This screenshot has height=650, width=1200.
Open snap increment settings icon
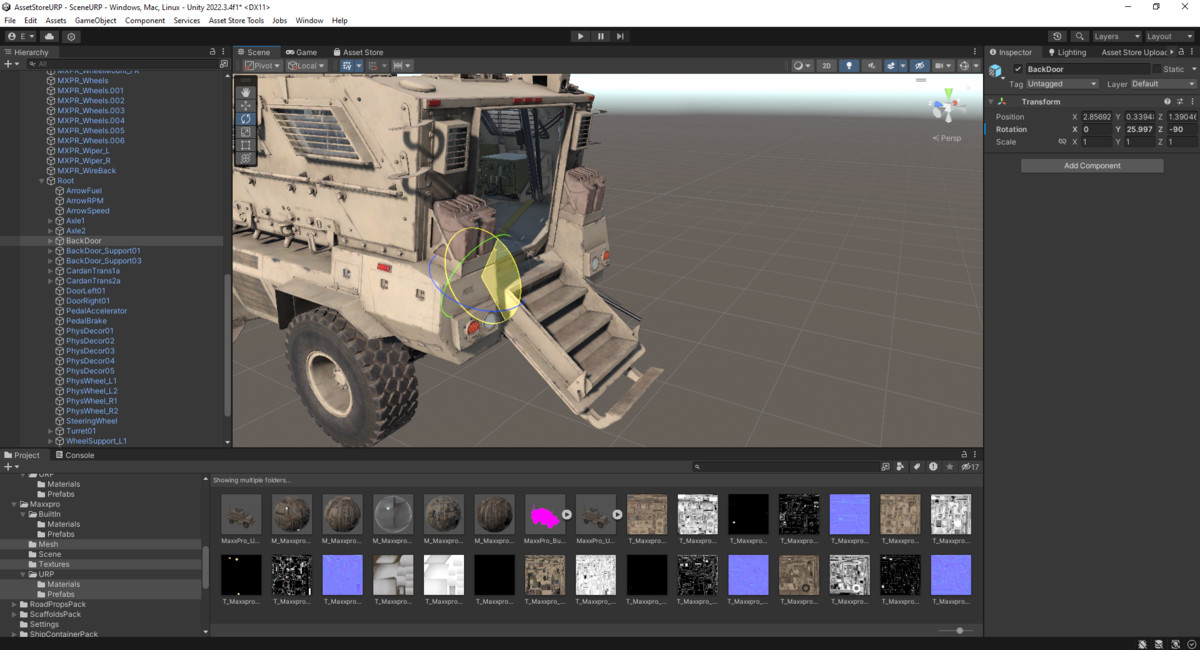point(402,66)
